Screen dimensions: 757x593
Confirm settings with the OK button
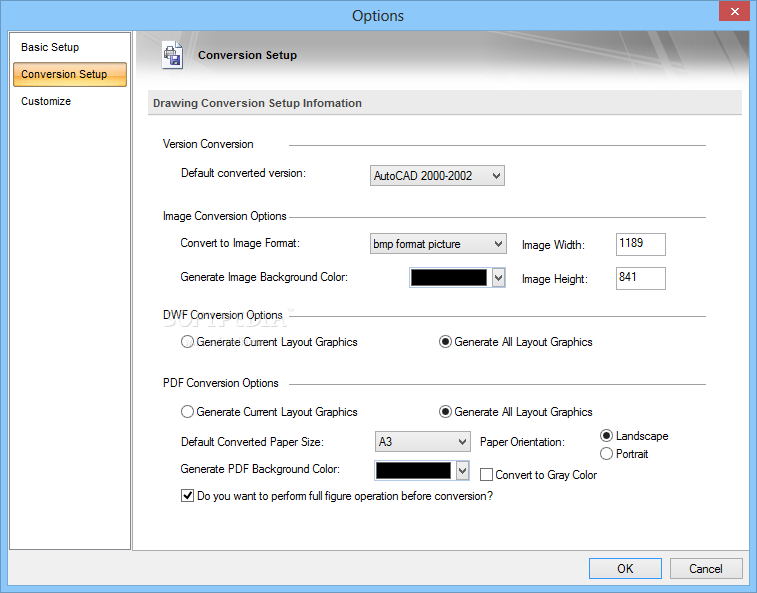coord(625,569)
